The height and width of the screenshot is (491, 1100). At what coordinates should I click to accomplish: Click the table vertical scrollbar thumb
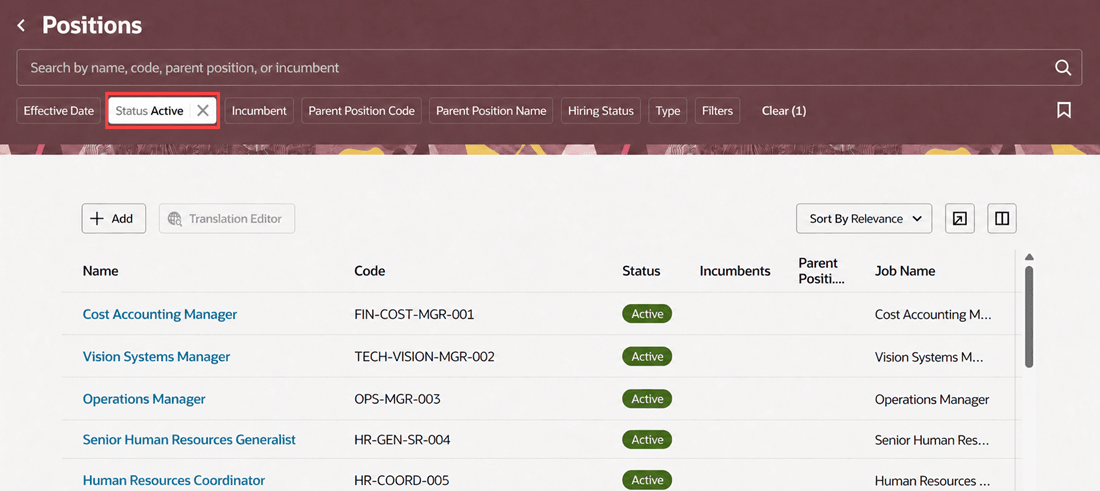pyautogui.click(x=1029, y=316)
